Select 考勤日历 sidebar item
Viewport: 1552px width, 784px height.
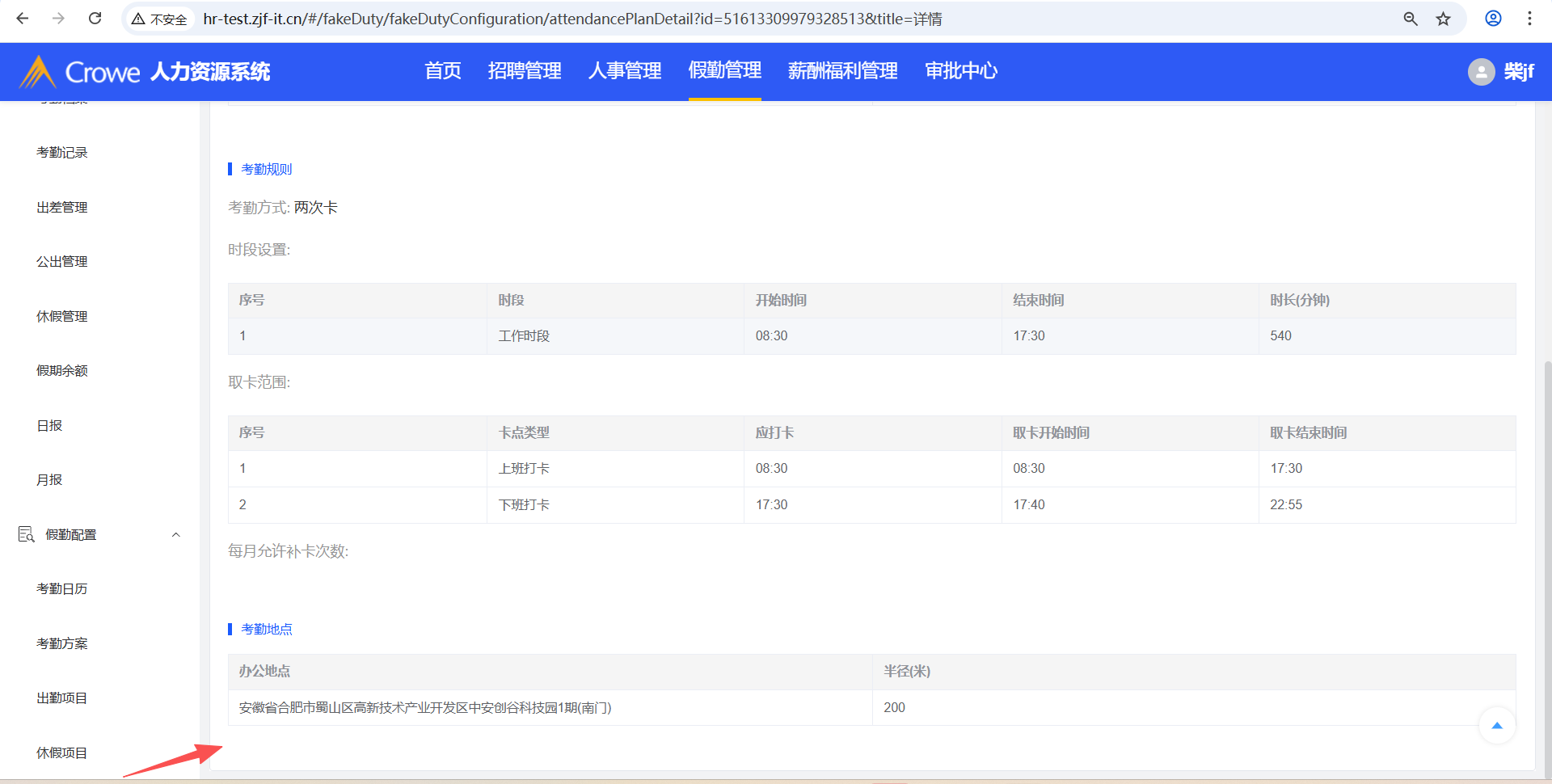pyautogui.click(x=62, y=588)
